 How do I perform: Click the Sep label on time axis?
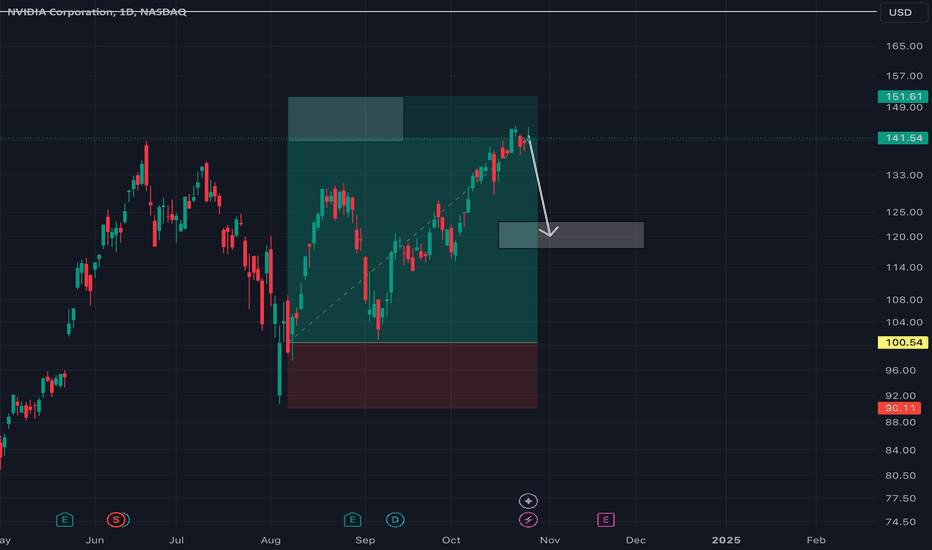[365, 540]
